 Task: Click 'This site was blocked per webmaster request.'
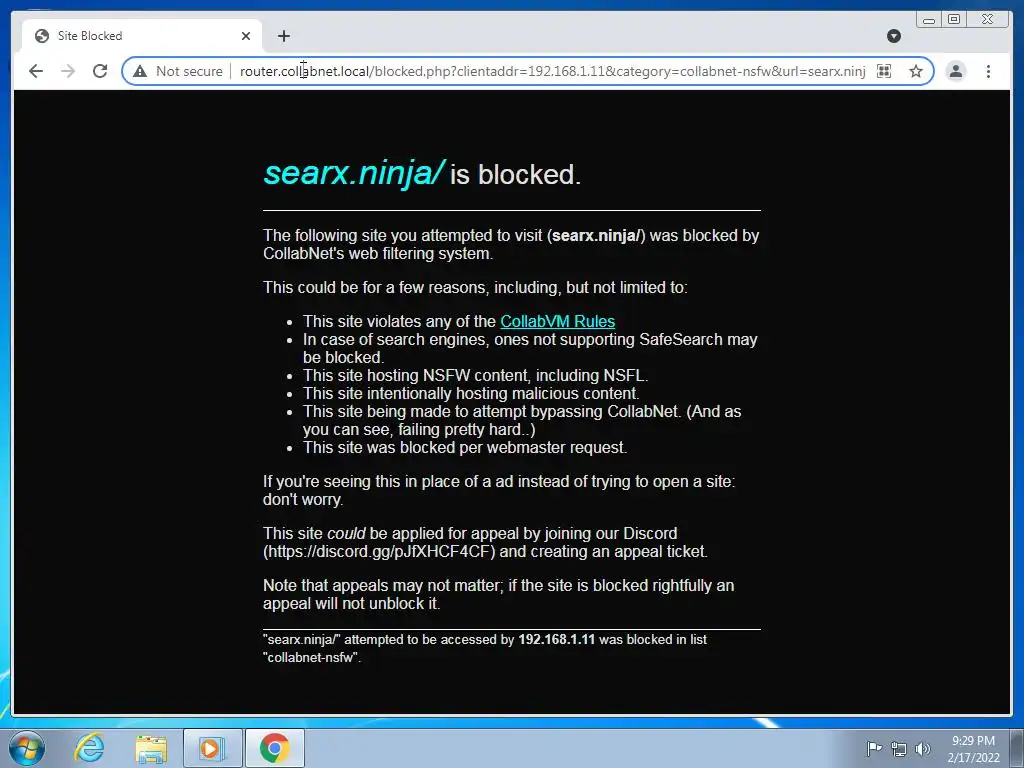(x=464, y=447)
